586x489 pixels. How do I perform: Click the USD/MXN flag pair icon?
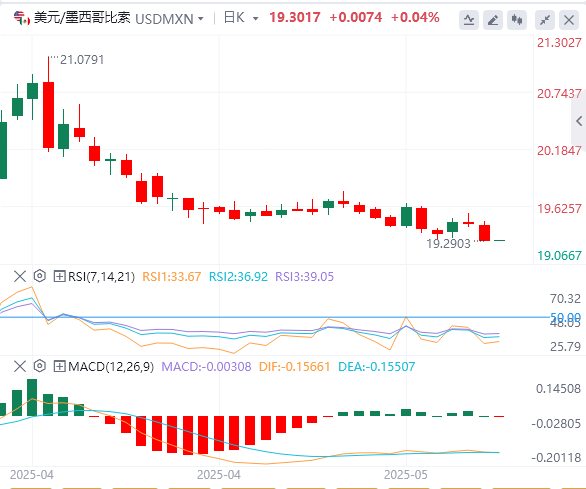[22, 18]
